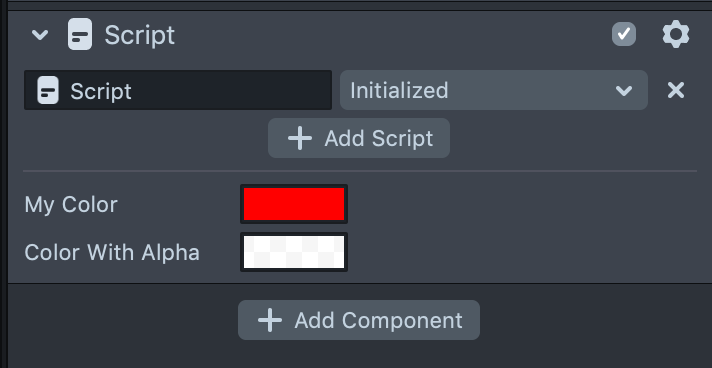Click the plus icon beside Add Component

[x=270, y=320]
